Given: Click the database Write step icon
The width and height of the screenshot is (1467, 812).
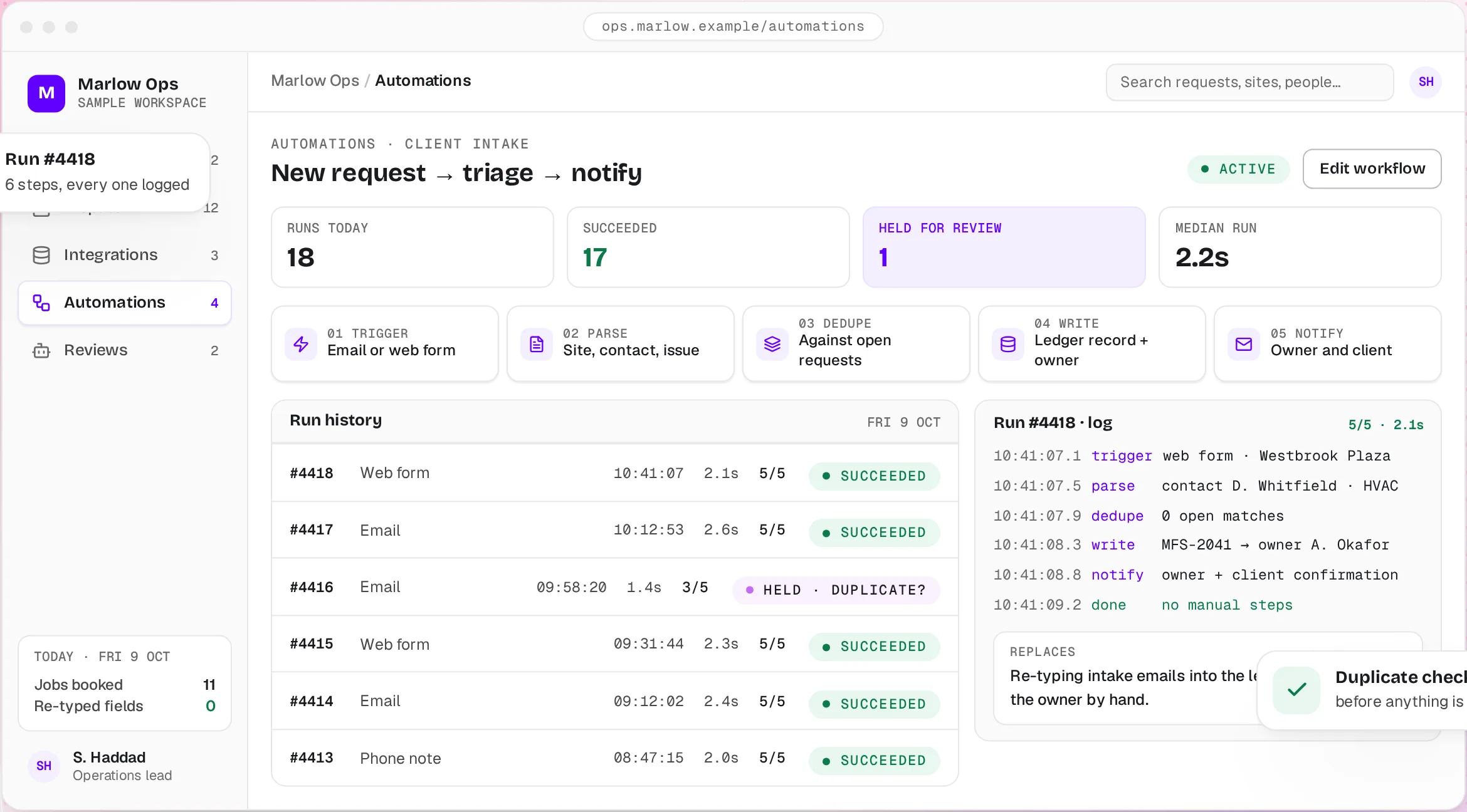Looking at the screenshot, I should (1008, 344).
